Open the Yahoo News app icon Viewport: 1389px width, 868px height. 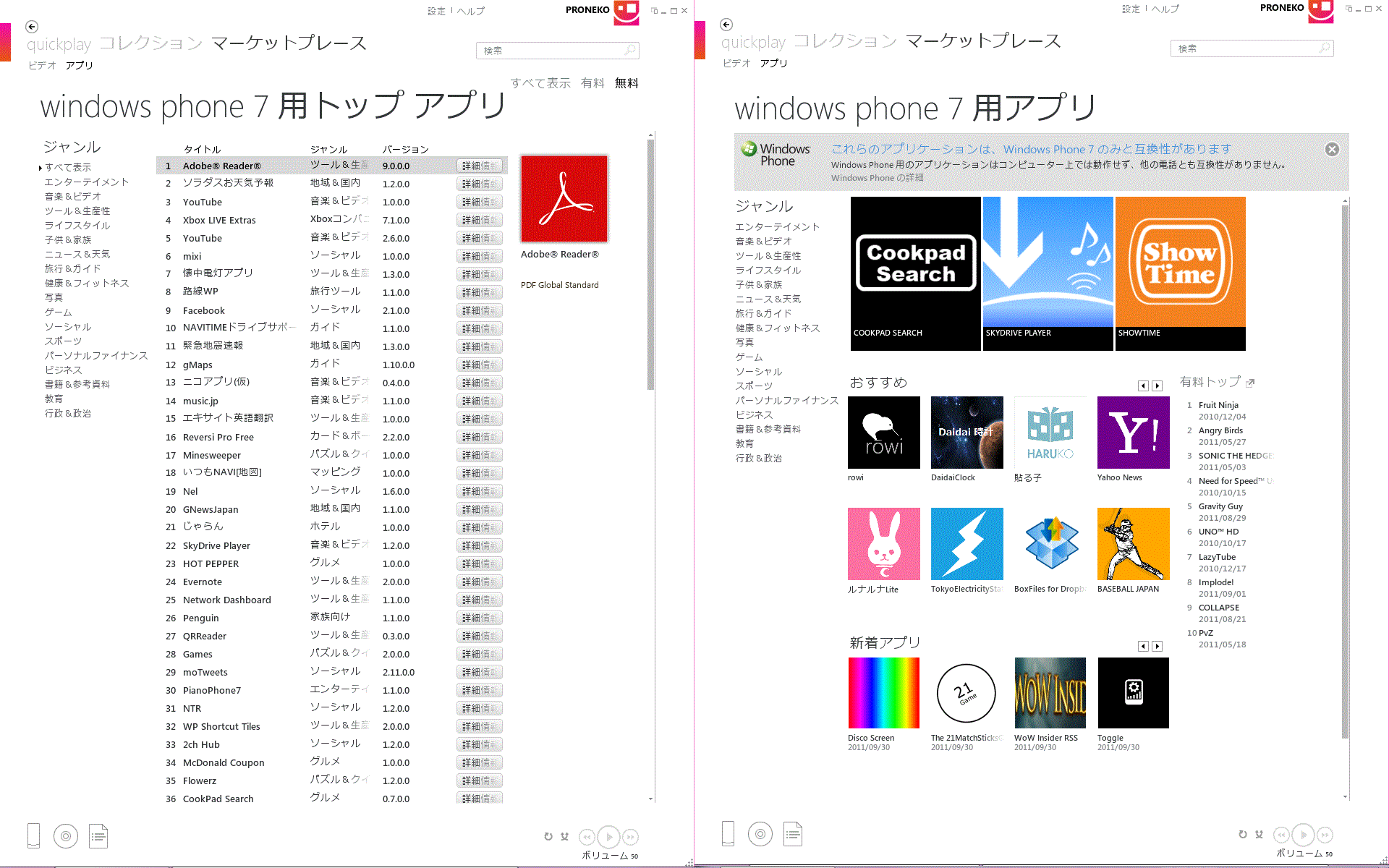tap(1133, 433)
